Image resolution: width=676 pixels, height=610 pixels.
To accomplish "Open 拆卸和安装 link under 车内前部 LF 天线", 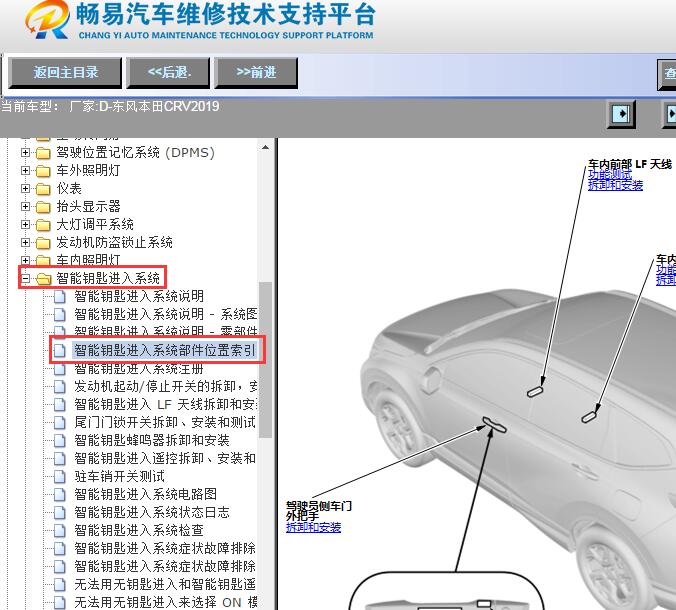I will point(615,185).
